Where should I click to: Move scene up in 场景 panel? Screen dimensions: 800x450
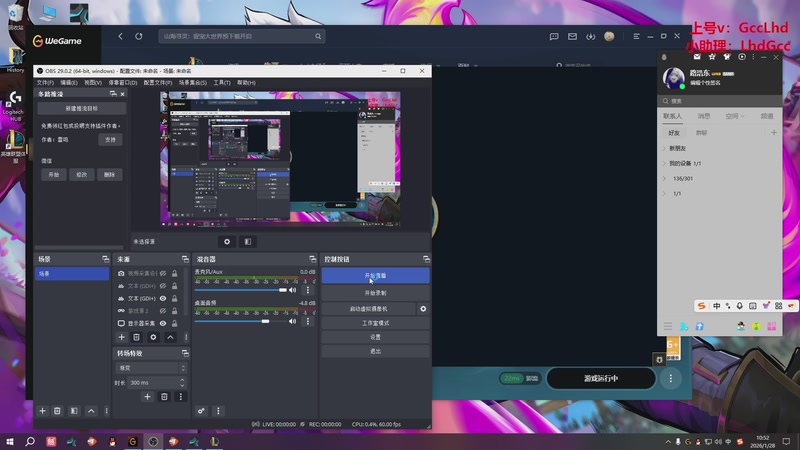(91, 411)
